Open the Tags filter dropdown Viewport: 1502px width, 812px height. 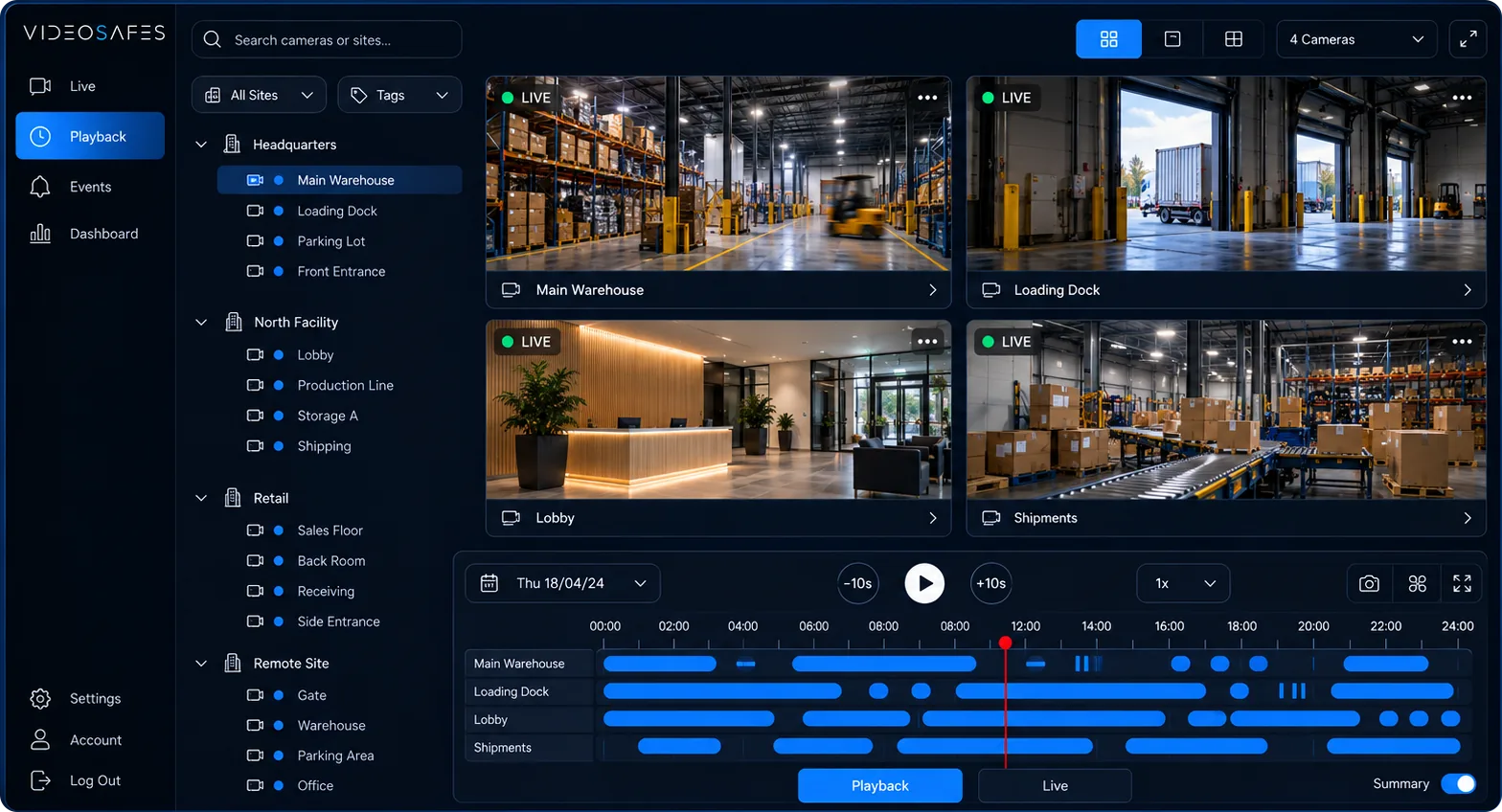pyautogui.click(x=399, y=95)
